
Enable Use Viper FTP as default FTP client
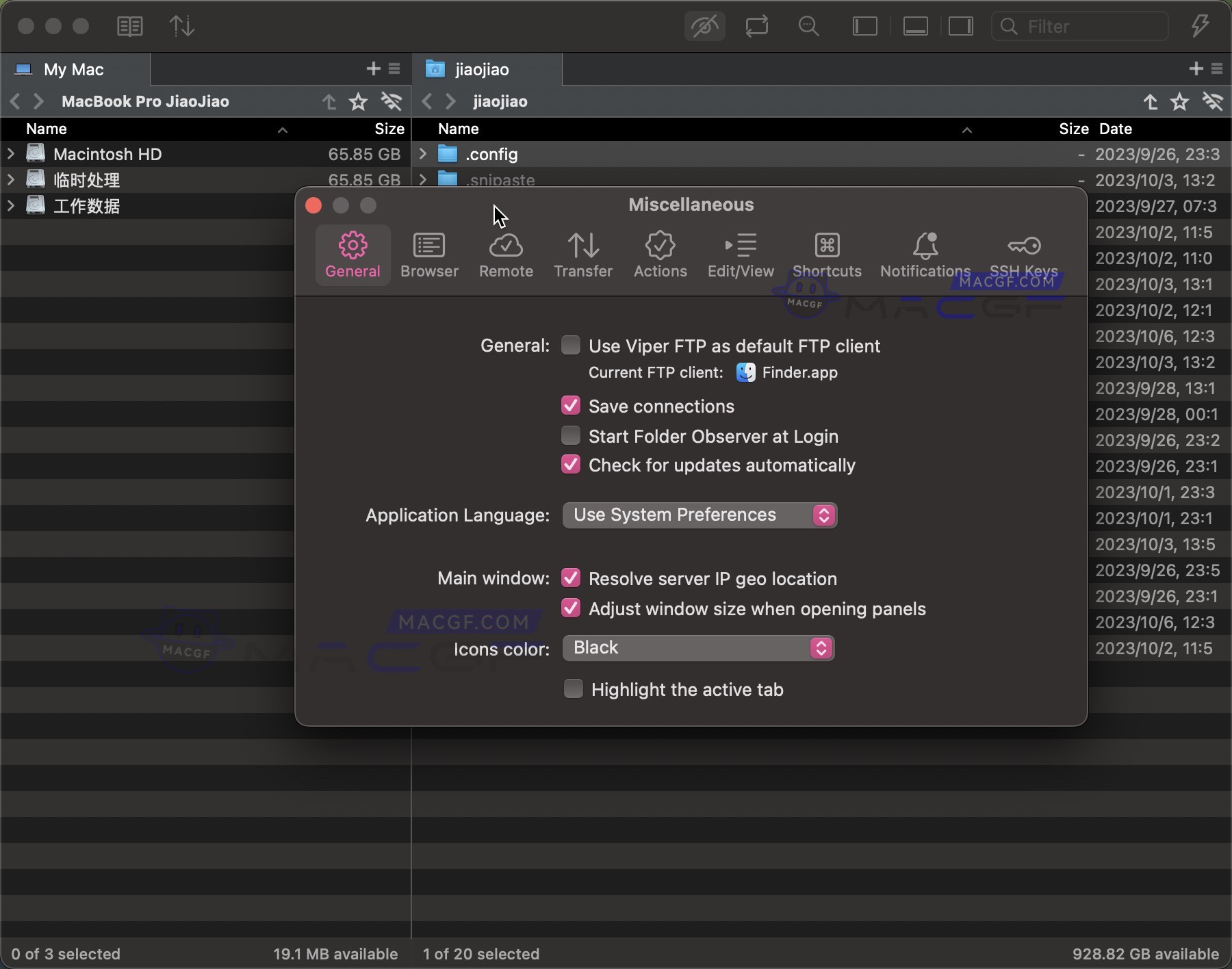571,346
